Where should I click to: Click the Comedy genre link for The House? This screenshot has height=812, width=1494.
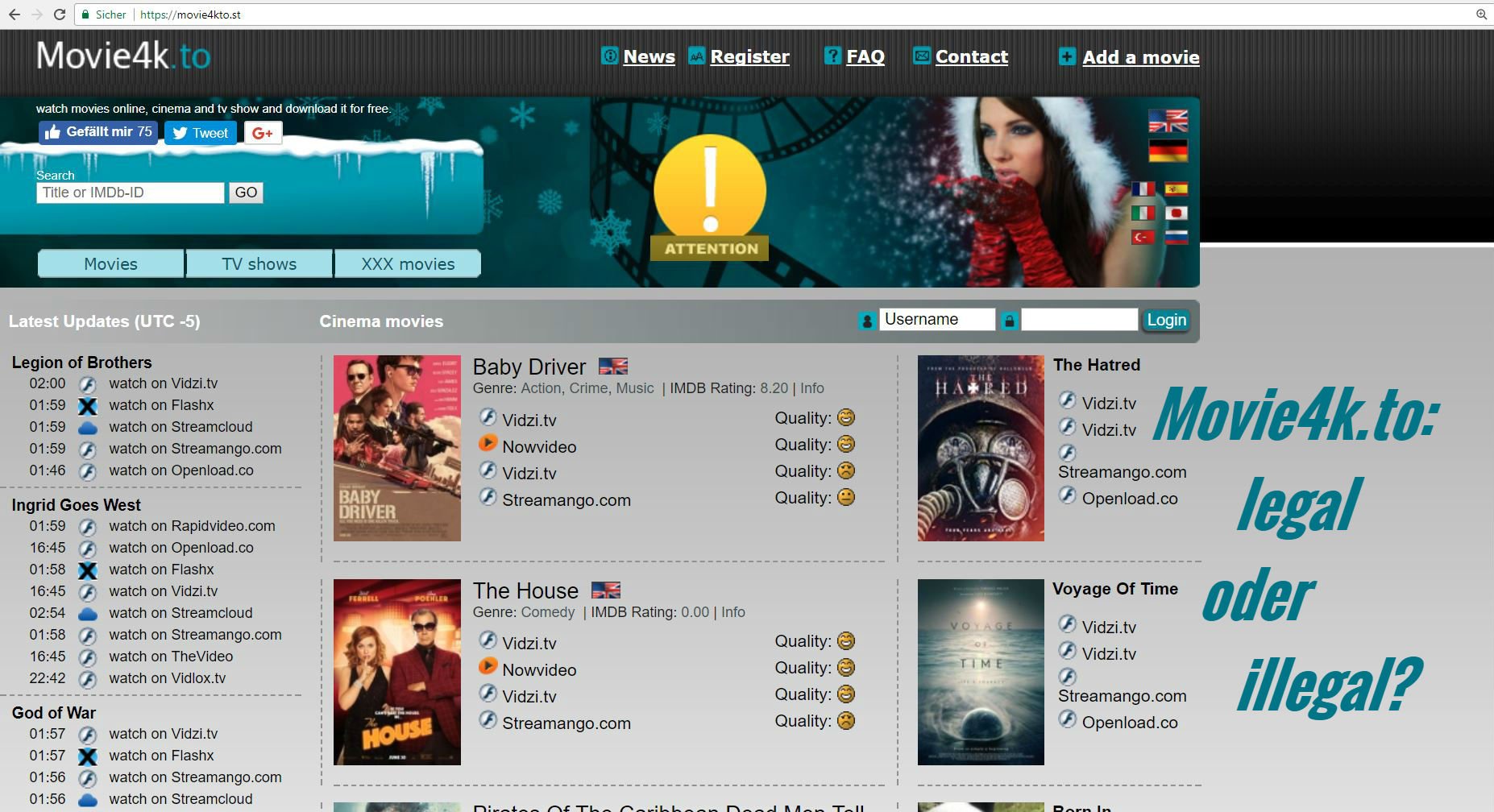[548, 612]
